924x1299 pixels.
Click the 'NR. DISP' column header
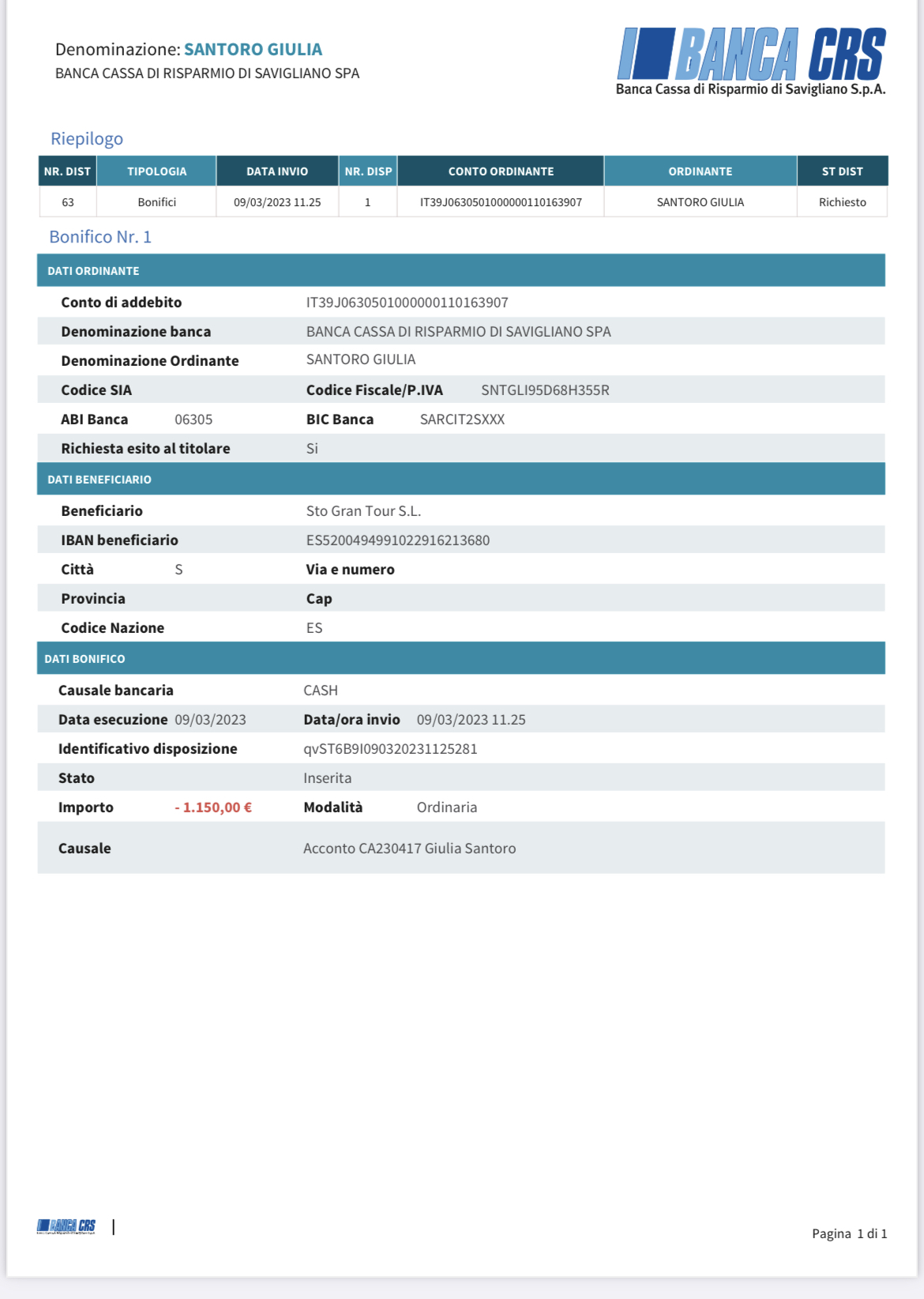click(x=368, y=171)
